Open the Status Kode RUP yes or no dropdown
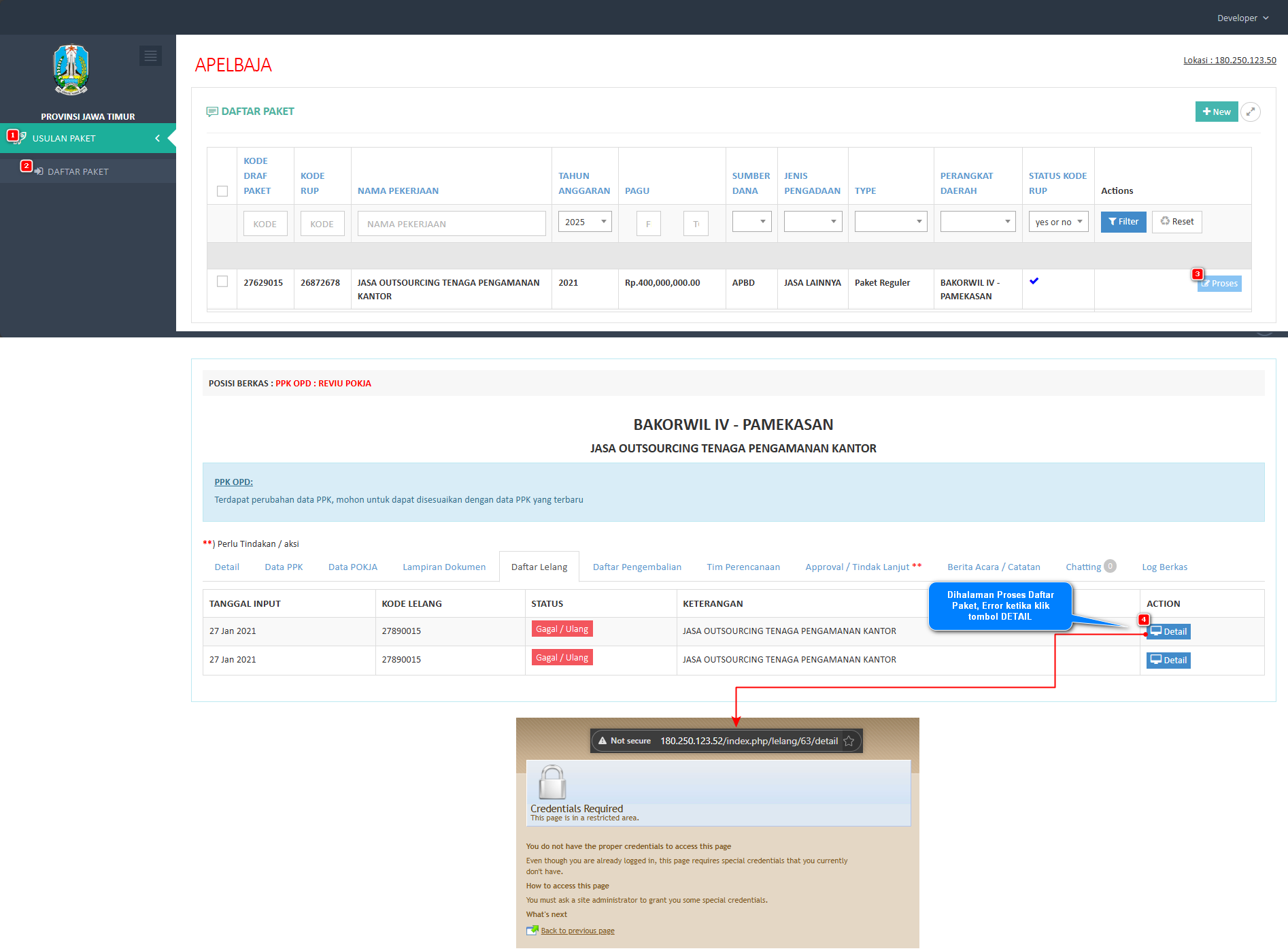Viewport: 1288px width, 951px height. tap(1057, 222)
